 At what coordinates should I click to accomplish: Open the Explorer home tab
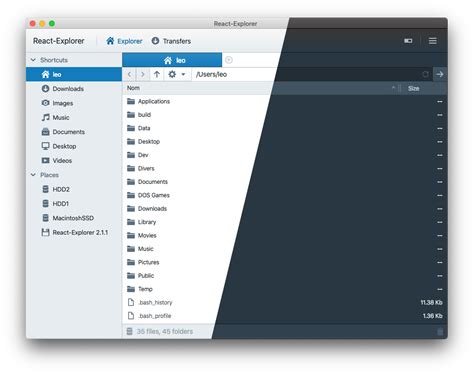(x=124, y=41)
